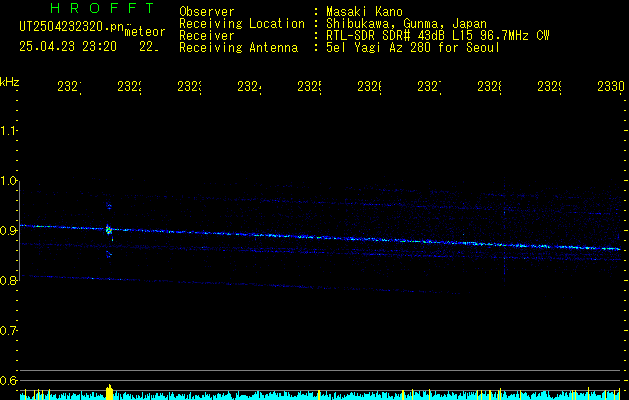Click the Observer label
Image resolution: width=629 pixels, height=400 pixels.
pos(207,11)
